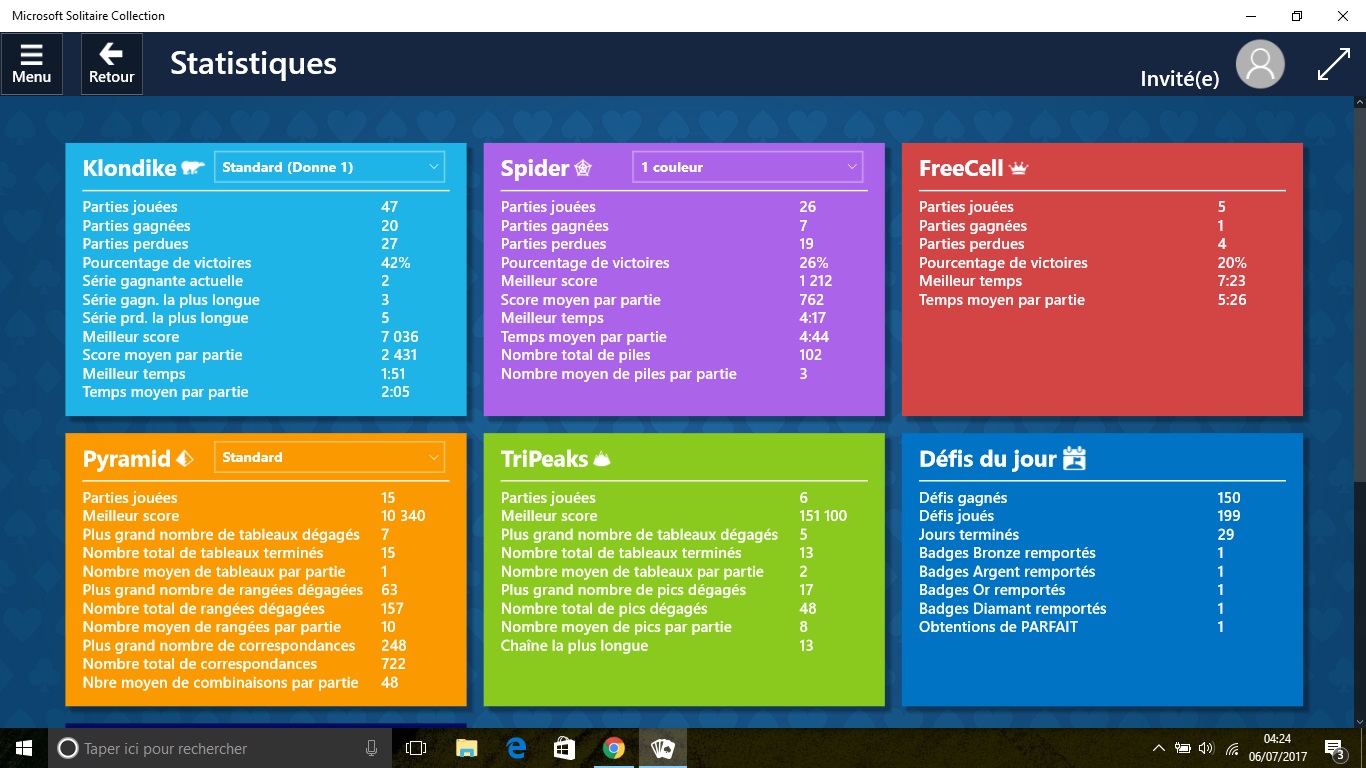Open the Windows Store taskbar icon
Viewport: 1366px width, 768px height.
click(x=565, y=748)
